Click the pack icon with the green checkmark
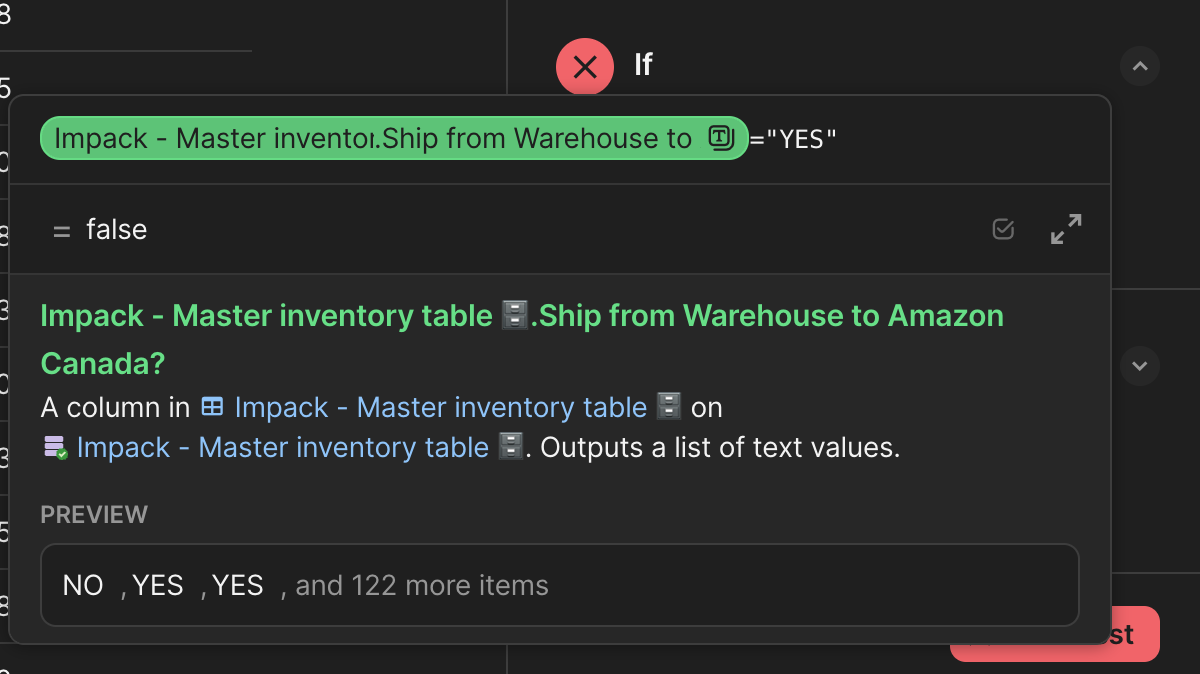 pos(55,447)
